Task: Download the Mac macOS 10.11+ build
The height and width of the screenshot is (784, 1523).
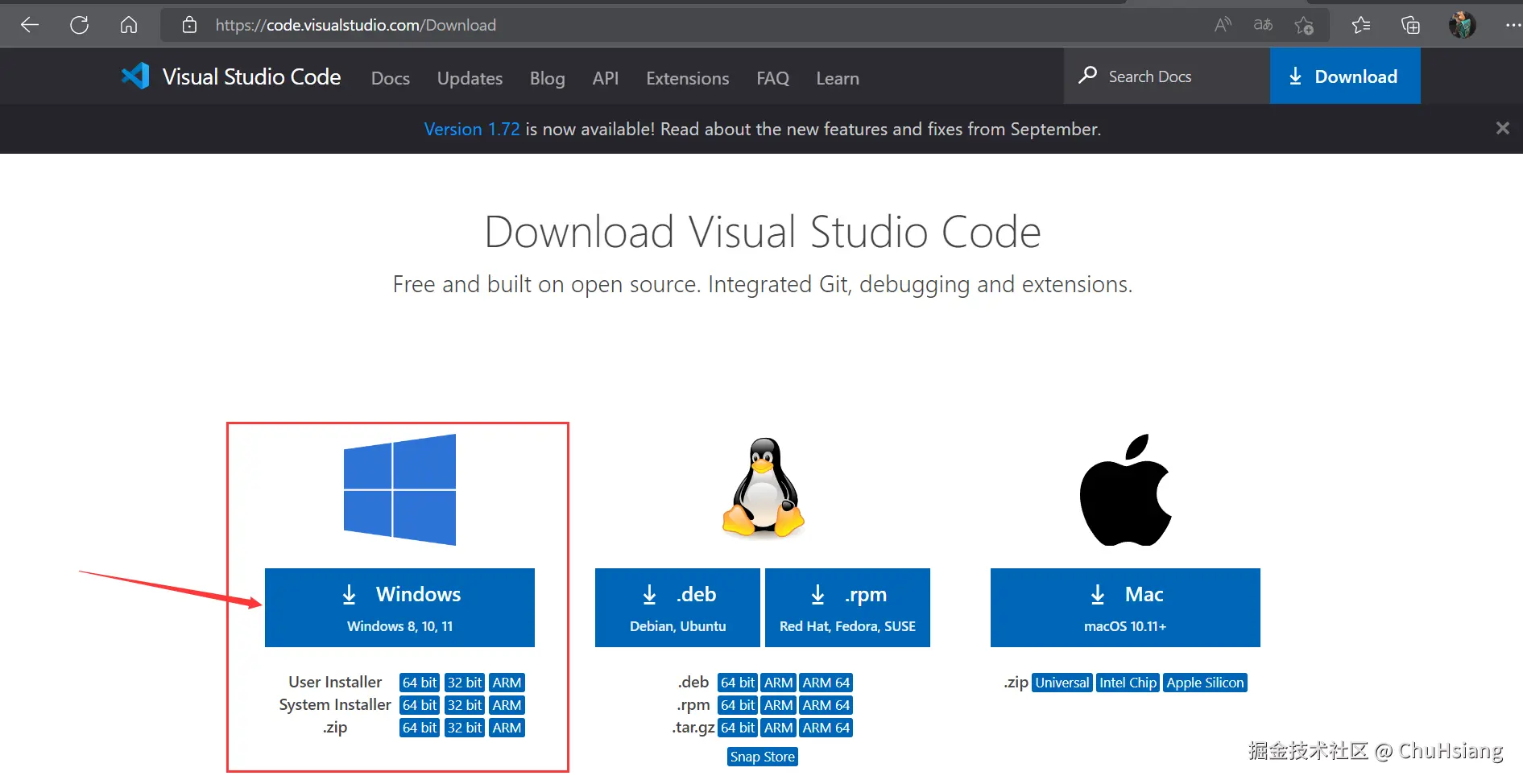Action: pos(1125,608)
